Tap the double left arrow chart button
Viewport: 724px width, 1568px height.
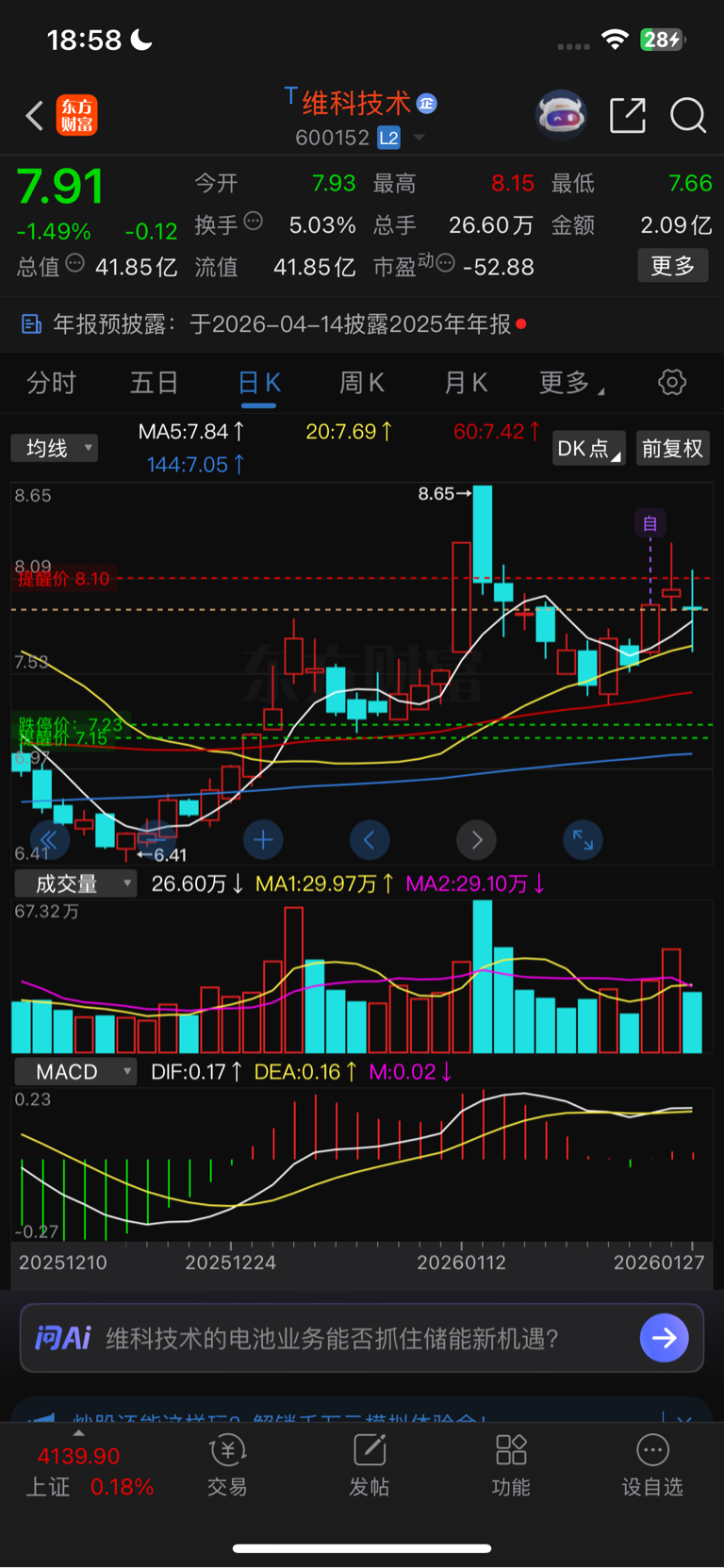coord(50,840)
